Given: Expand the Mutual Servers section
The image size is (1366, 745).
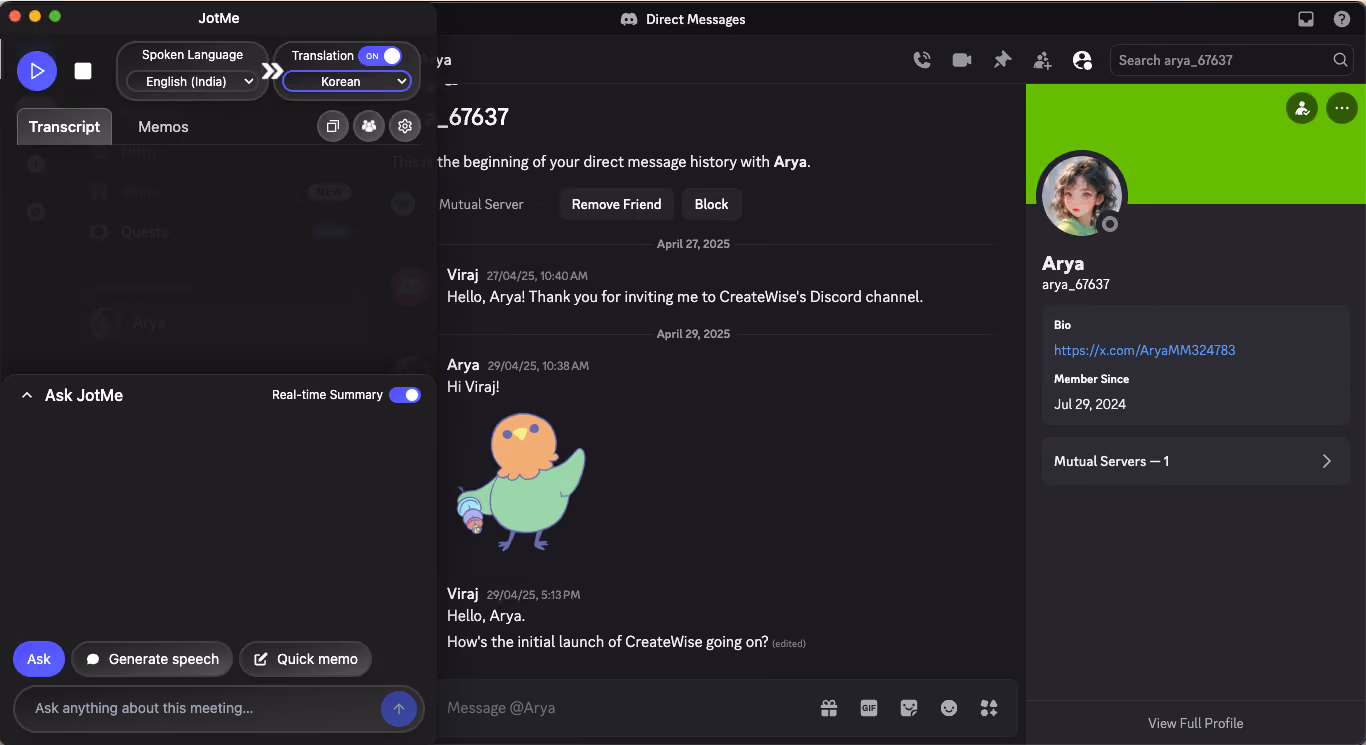Looking at the screenshot, I should [1196, 461].
